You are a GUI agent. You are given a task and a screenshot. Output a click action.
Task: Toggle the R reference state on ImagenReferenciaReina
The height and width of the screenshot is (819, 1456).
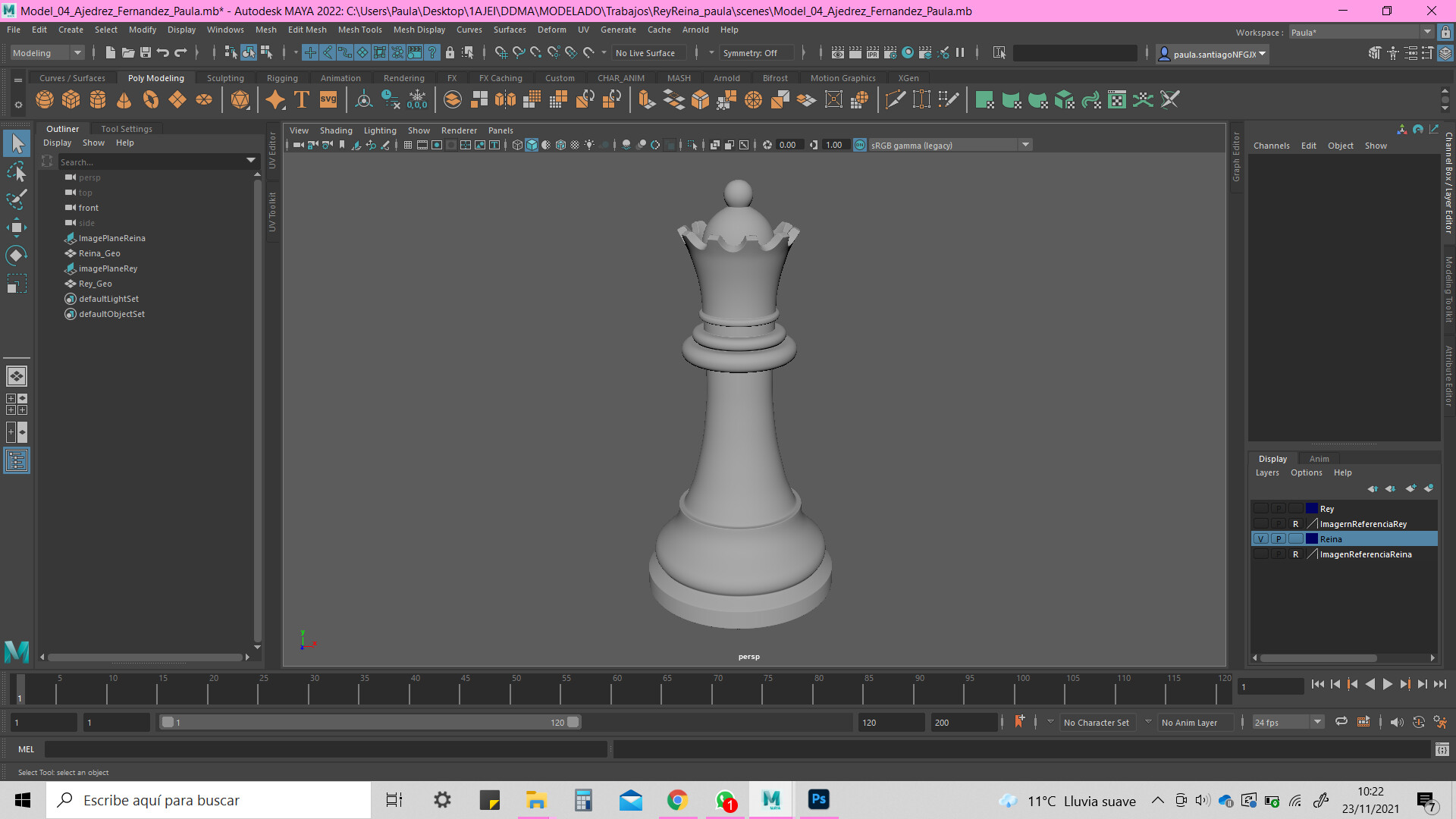coord(1295,554)
